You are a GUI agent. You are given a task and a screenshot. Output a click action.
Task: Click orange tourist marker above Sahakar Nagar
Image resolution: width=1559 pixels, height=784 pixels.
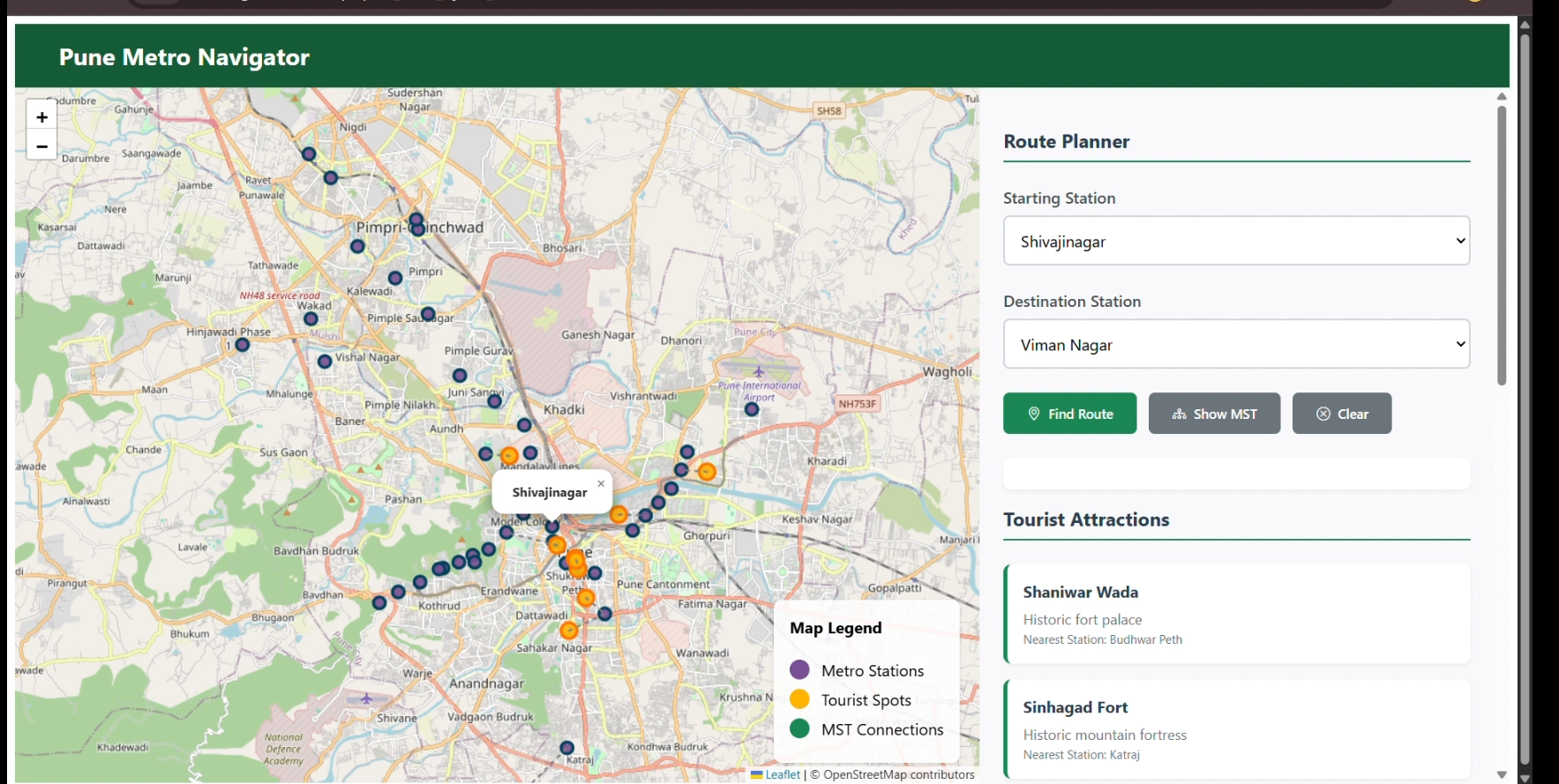click(x=569, y=630)
